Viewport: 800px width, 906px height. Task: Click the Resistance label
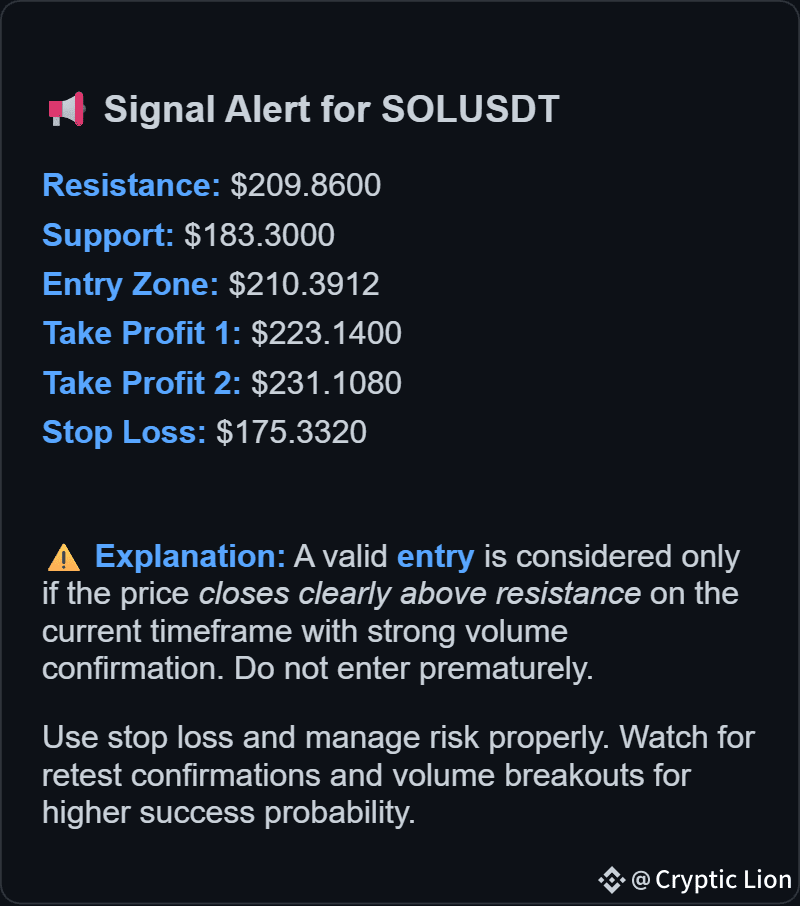(131, 185)
